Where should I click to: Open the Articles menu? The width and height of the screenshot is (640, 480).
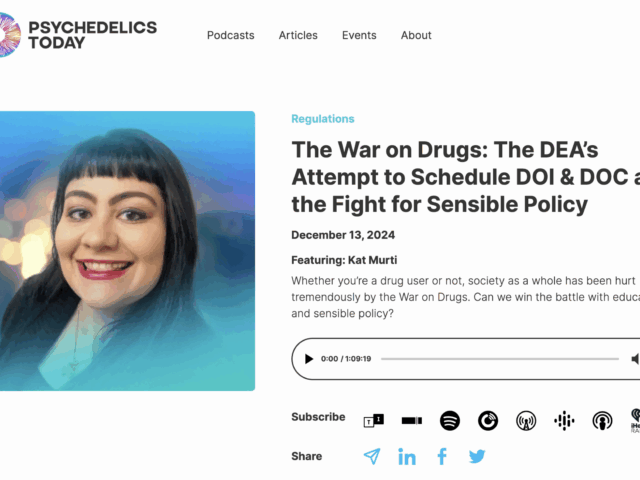298,35
